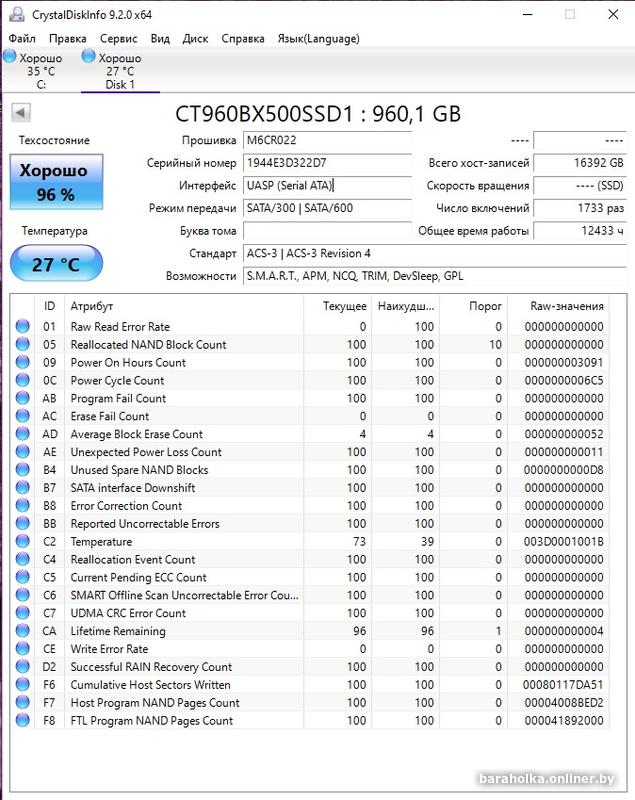Image resolution: width=635 pixels, height=800 pixels.
Task: Click threshold value 10 in Reallocated NAND row
Action: (495, 345)
